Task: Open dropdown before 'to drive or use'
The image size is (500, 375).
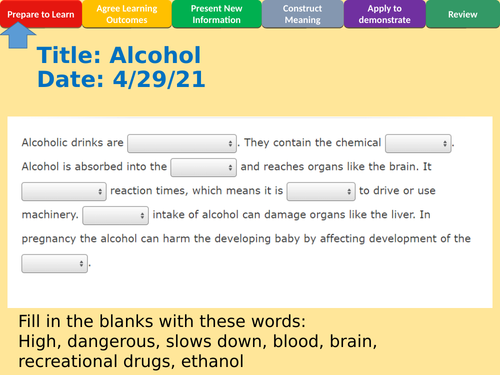Action: [321, 191]
